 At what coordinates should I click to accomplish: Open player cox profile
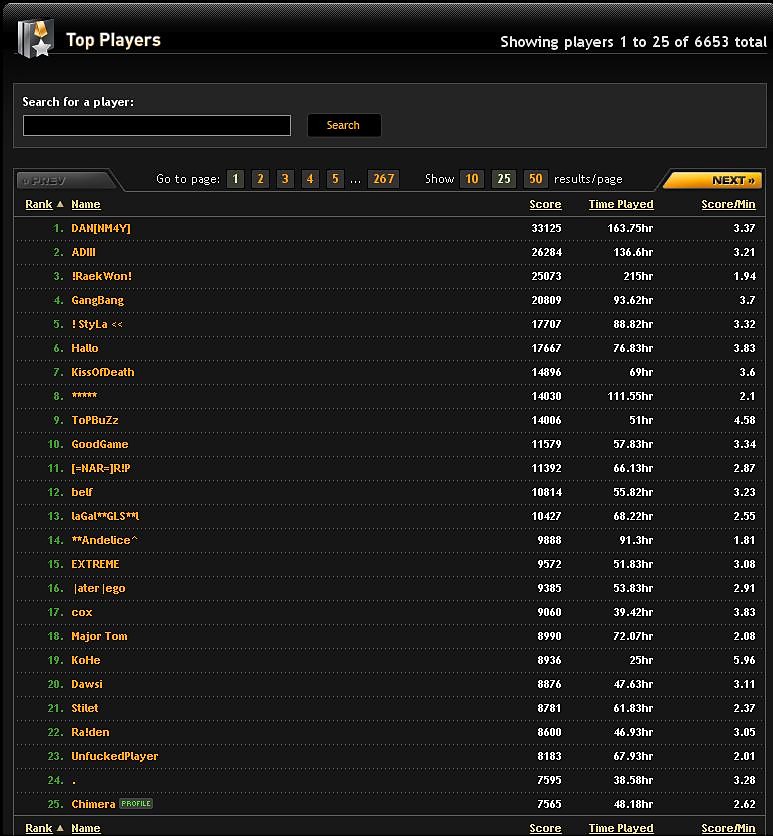[x=82, y=612]
